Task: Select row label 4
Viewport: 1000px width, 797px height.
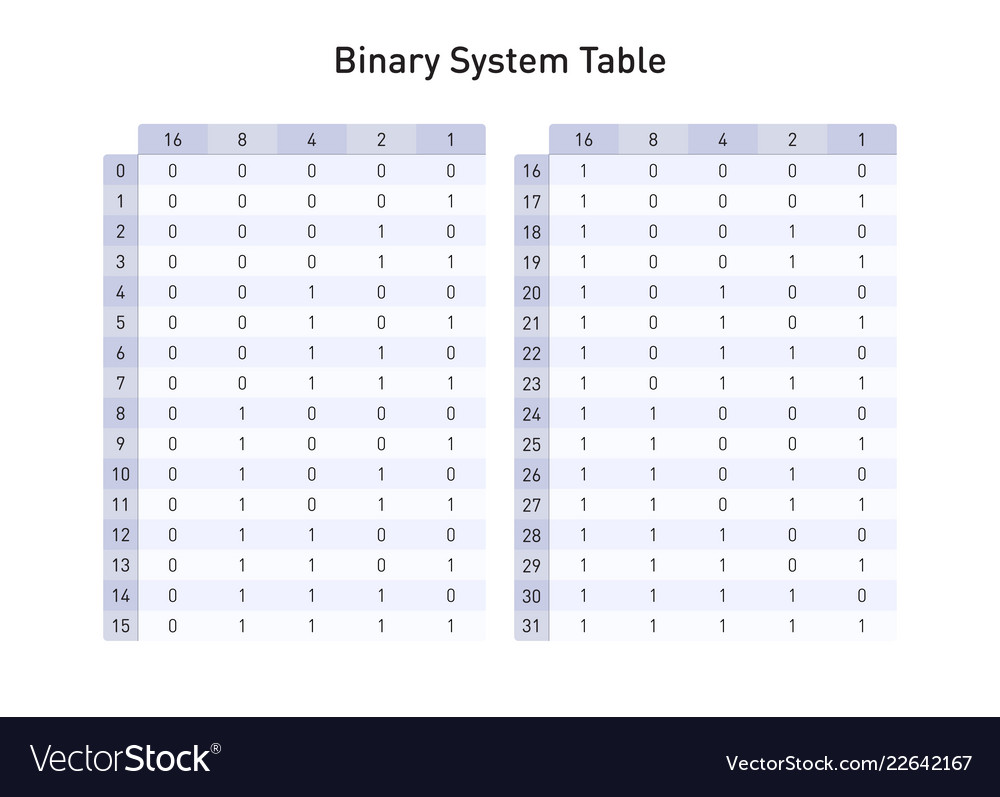Action: pyautogui.click(x=121, y=293)
